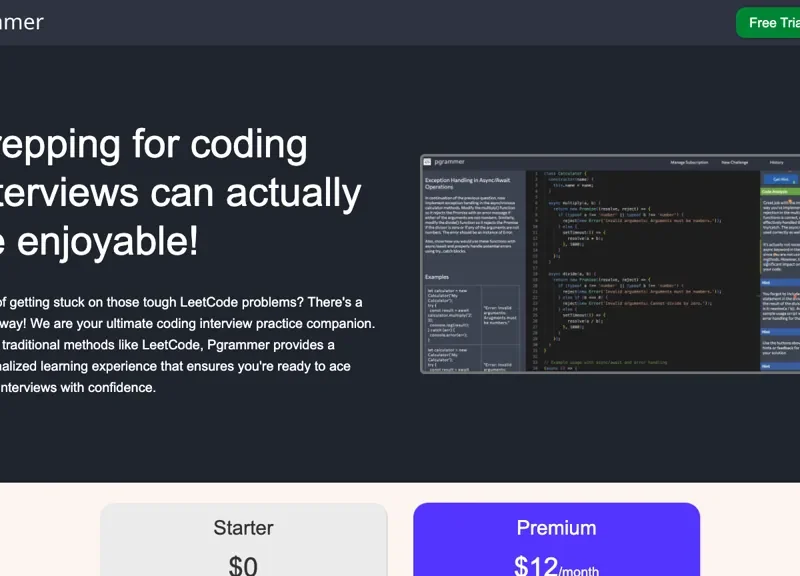Viewport: 800px width, 576px height.
Task: Select the Premium pricing card title
Action: pos(556,527)
